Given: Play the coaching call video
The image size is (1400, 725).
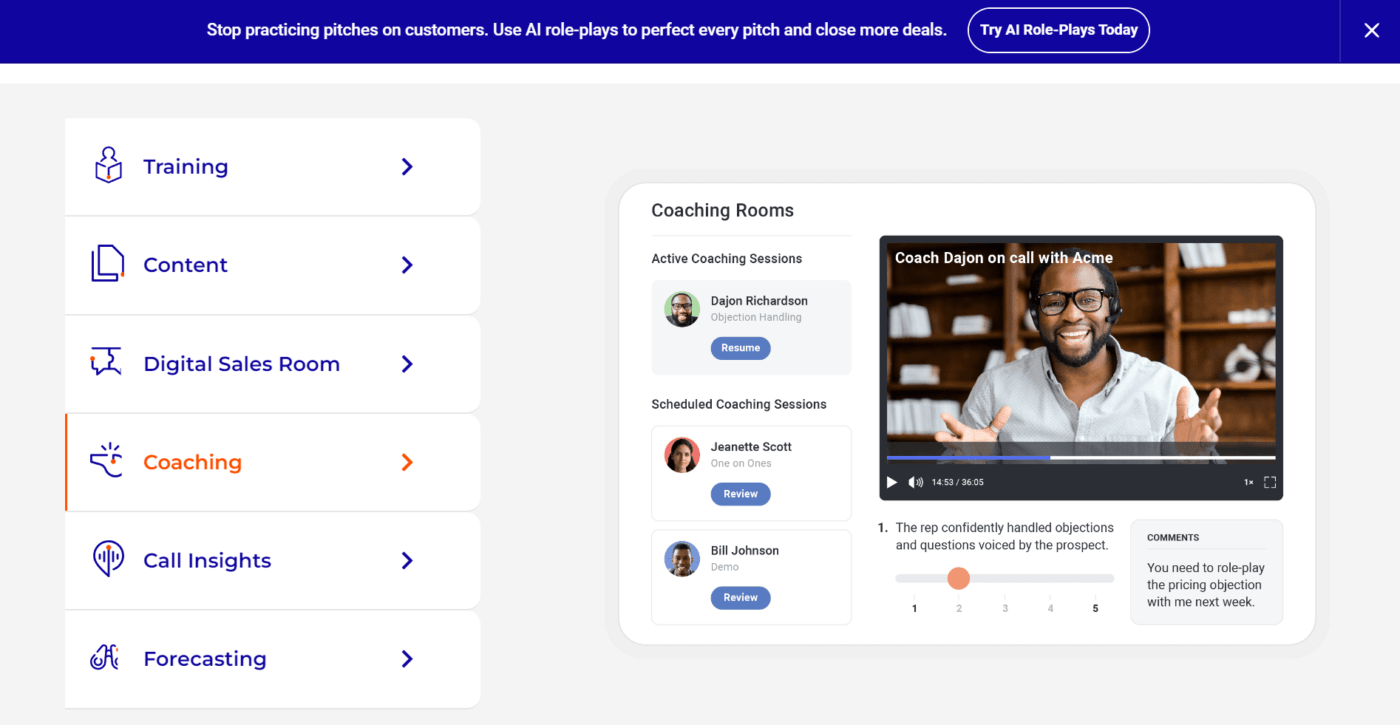Looking at the screenshot, I should click(892, 482).
